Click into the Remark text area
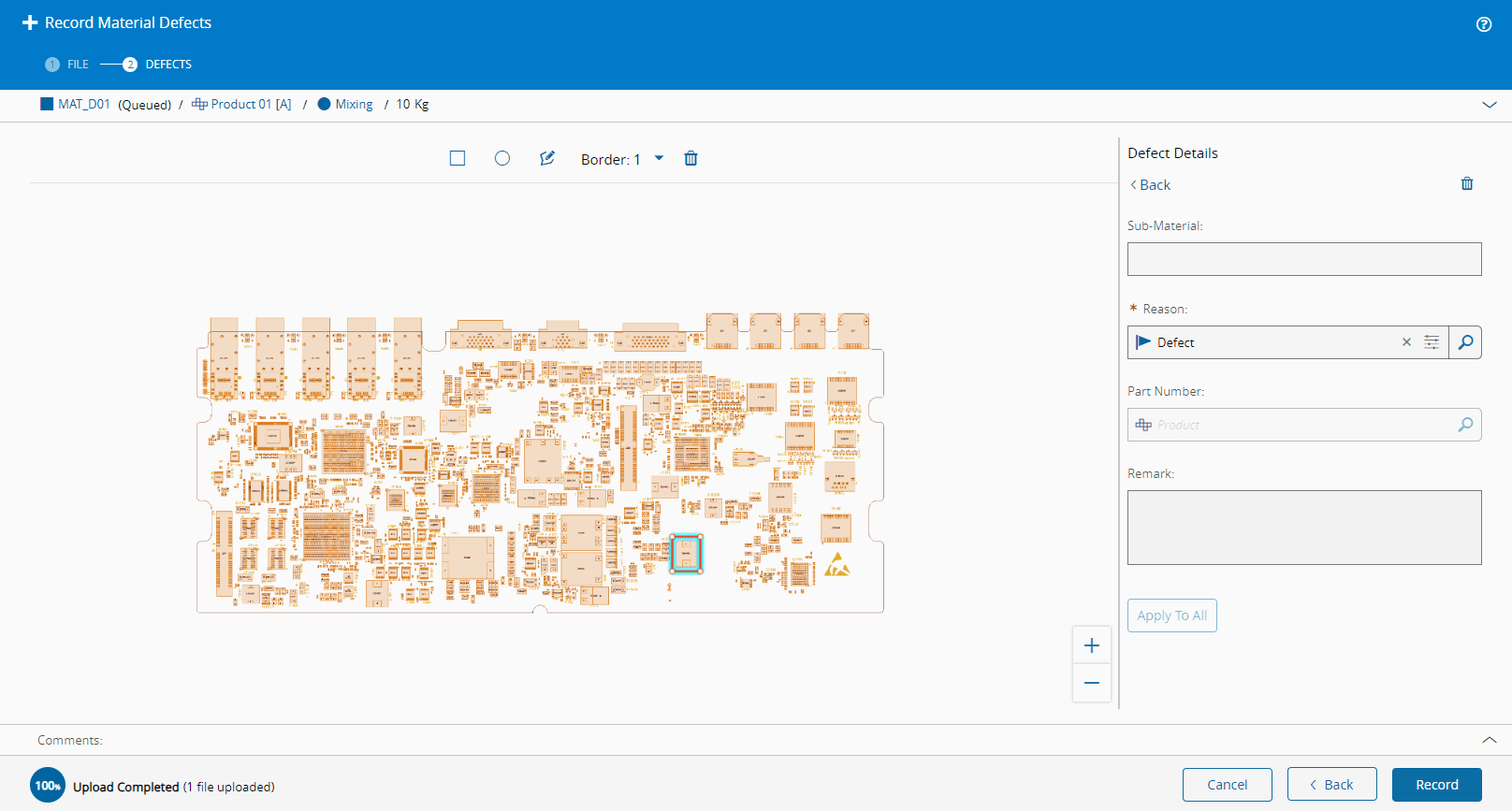This screenshot has width=1512, height=811. tap(1303, 528)
